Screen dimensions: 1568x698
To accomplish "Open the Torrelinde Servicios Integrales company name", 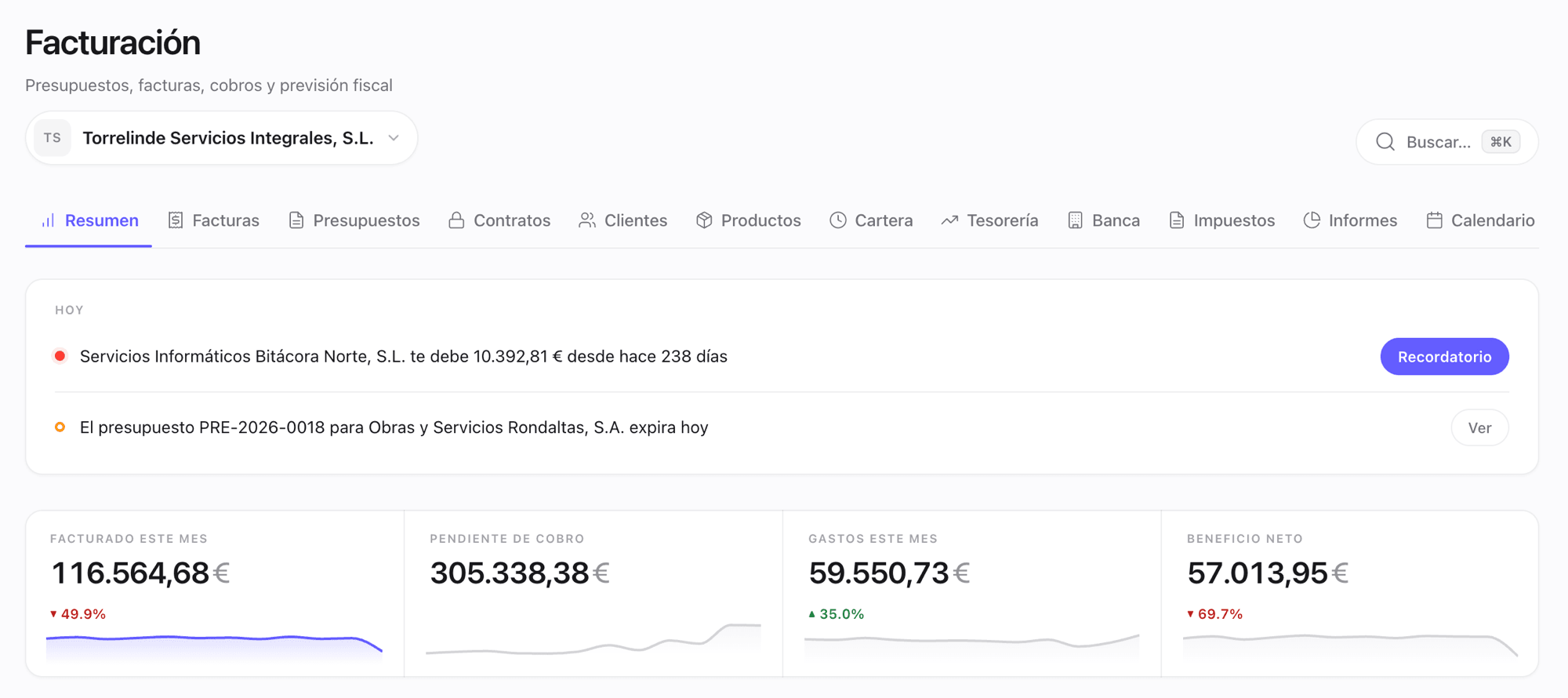I will click(228, 138).
